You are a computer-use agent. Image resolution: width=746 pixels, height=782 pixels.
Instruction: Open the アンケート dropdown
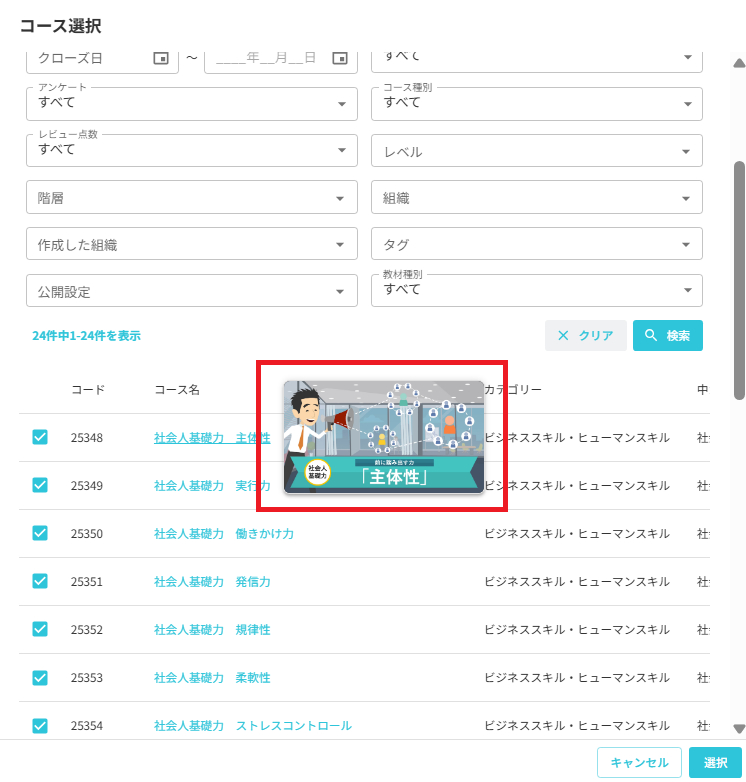coord(192,104)
